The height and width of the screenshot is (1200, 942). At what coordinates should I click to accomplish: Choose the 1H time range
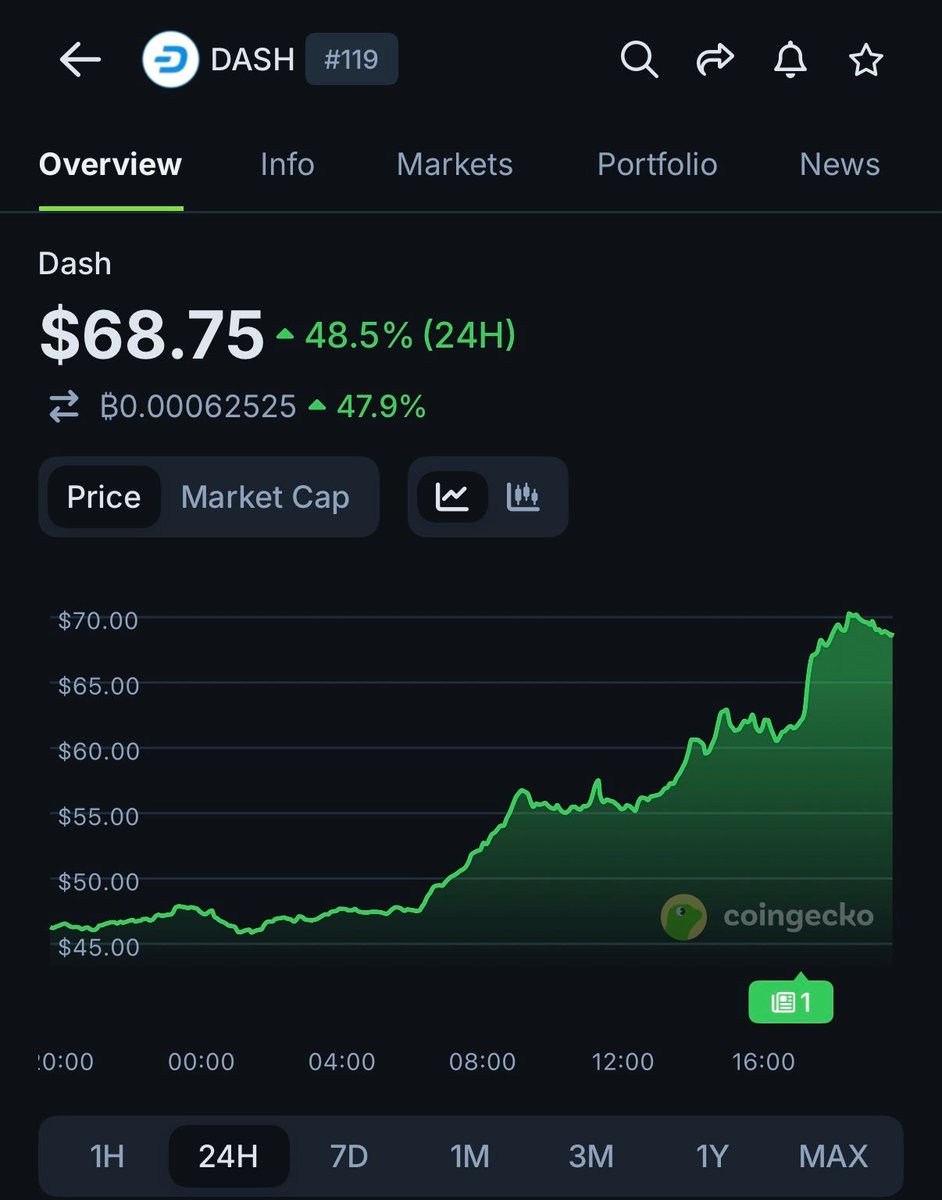(107, 1157)
